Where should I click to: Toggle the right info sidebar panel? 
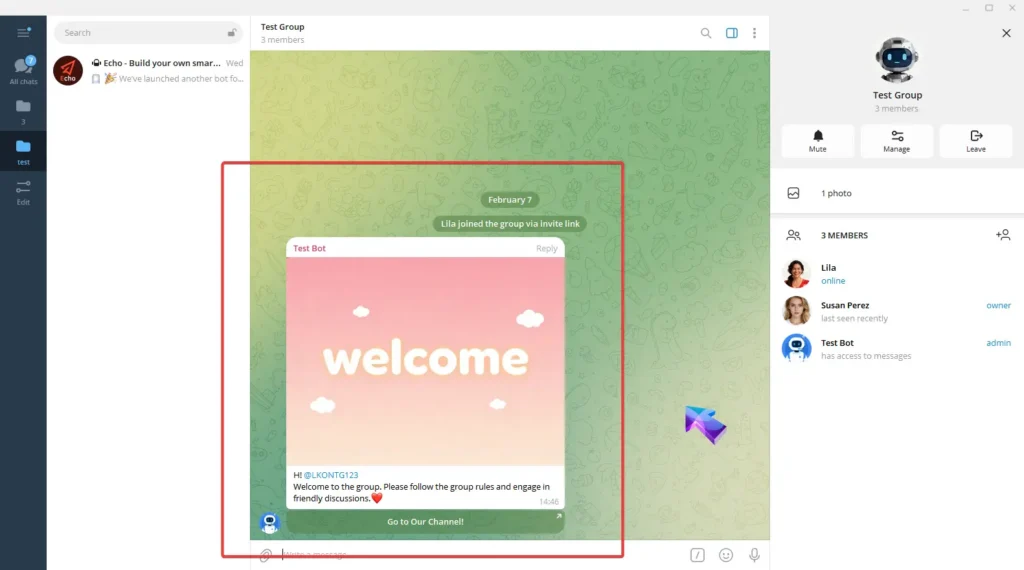(x=732, y=33)
